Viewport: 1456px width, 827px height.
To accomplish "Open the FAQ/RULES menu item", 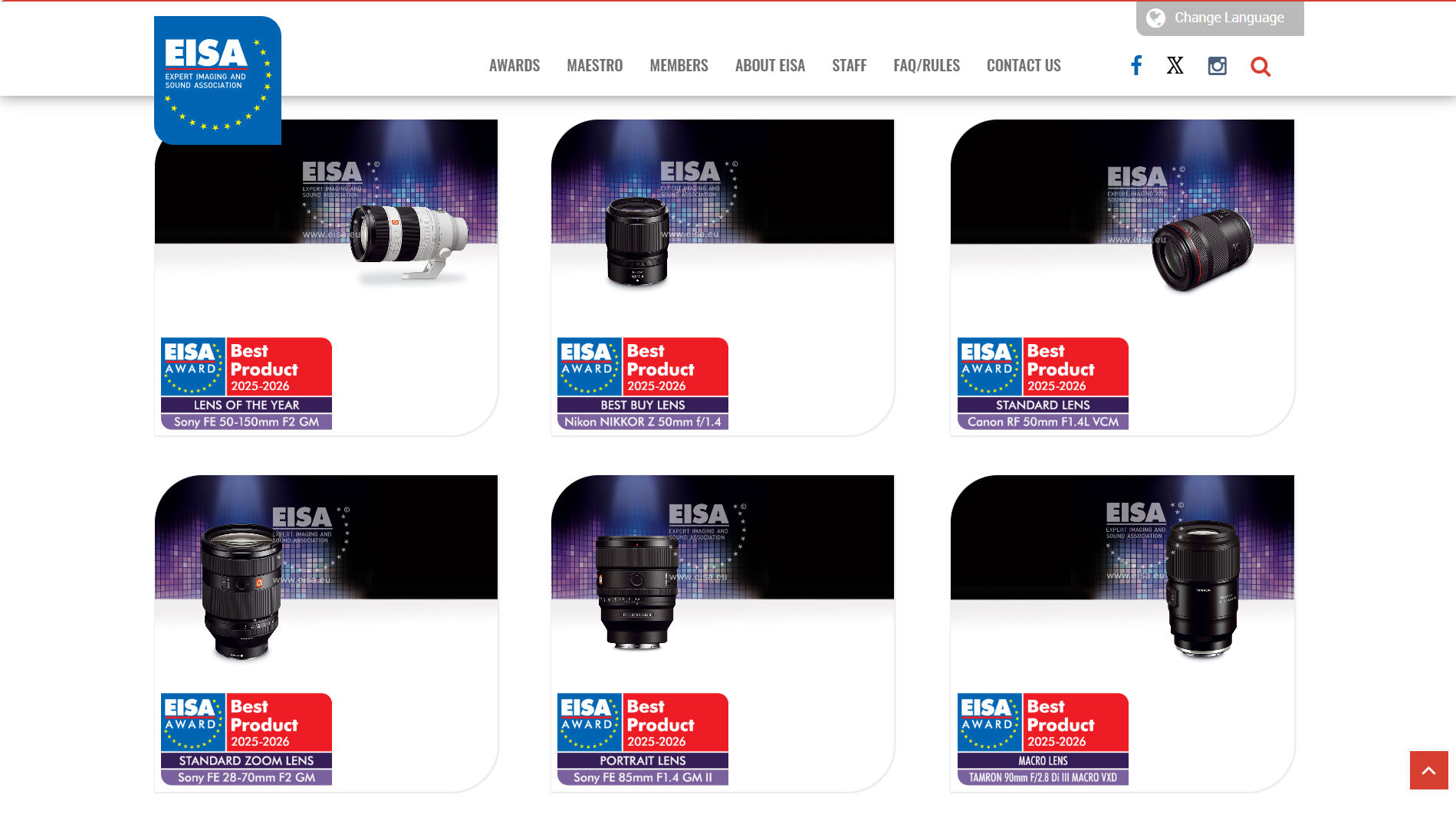I will pyautogui.click(x=926, y=66).
